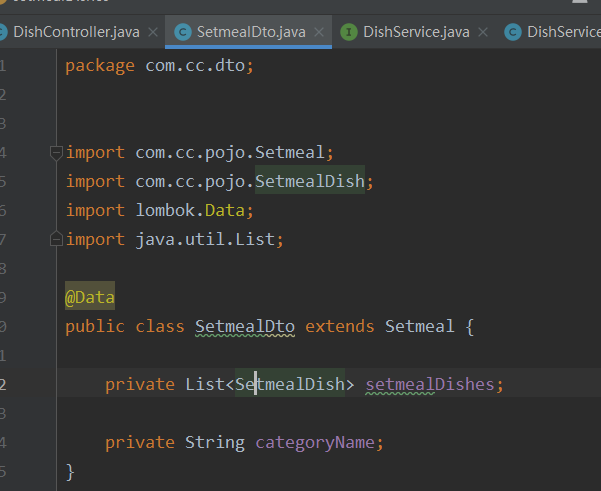Image resolution: width=601 pixels, height=491 pixels.
Task: Click the @Data annotation
Action: 90,297
